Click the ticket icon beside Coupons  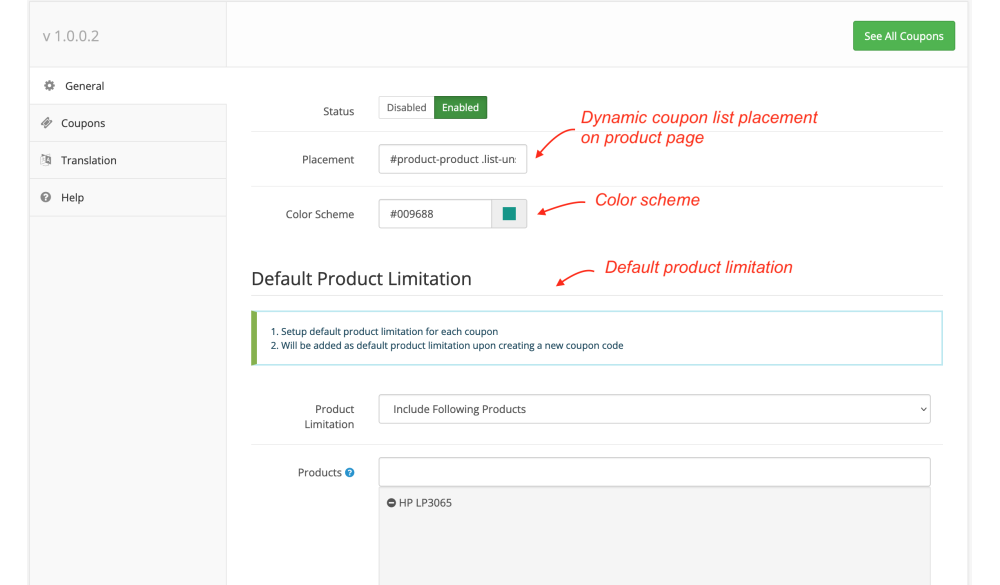pyautogui.click(x=47, y=123)
